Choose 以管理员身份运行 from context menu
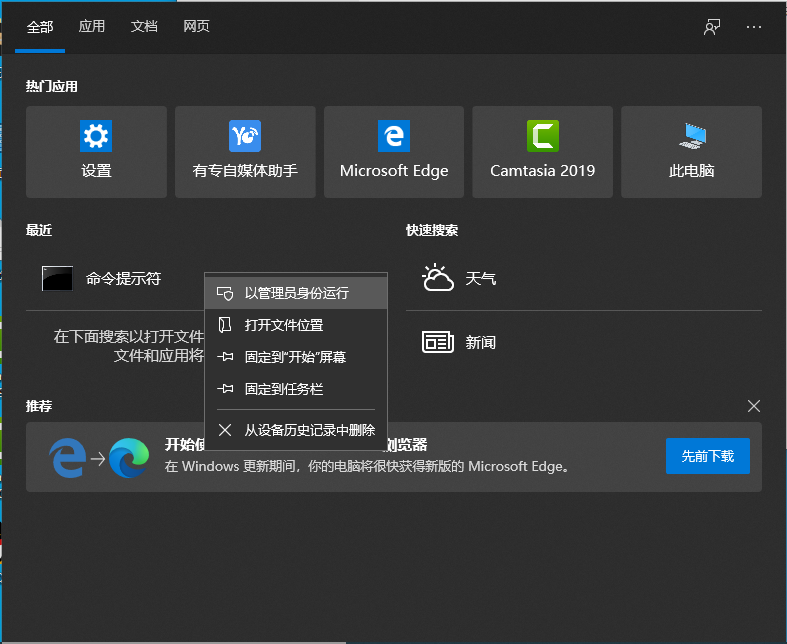This screenshot has height=644, width=787. pyautogui.click(x=296, y=293)
